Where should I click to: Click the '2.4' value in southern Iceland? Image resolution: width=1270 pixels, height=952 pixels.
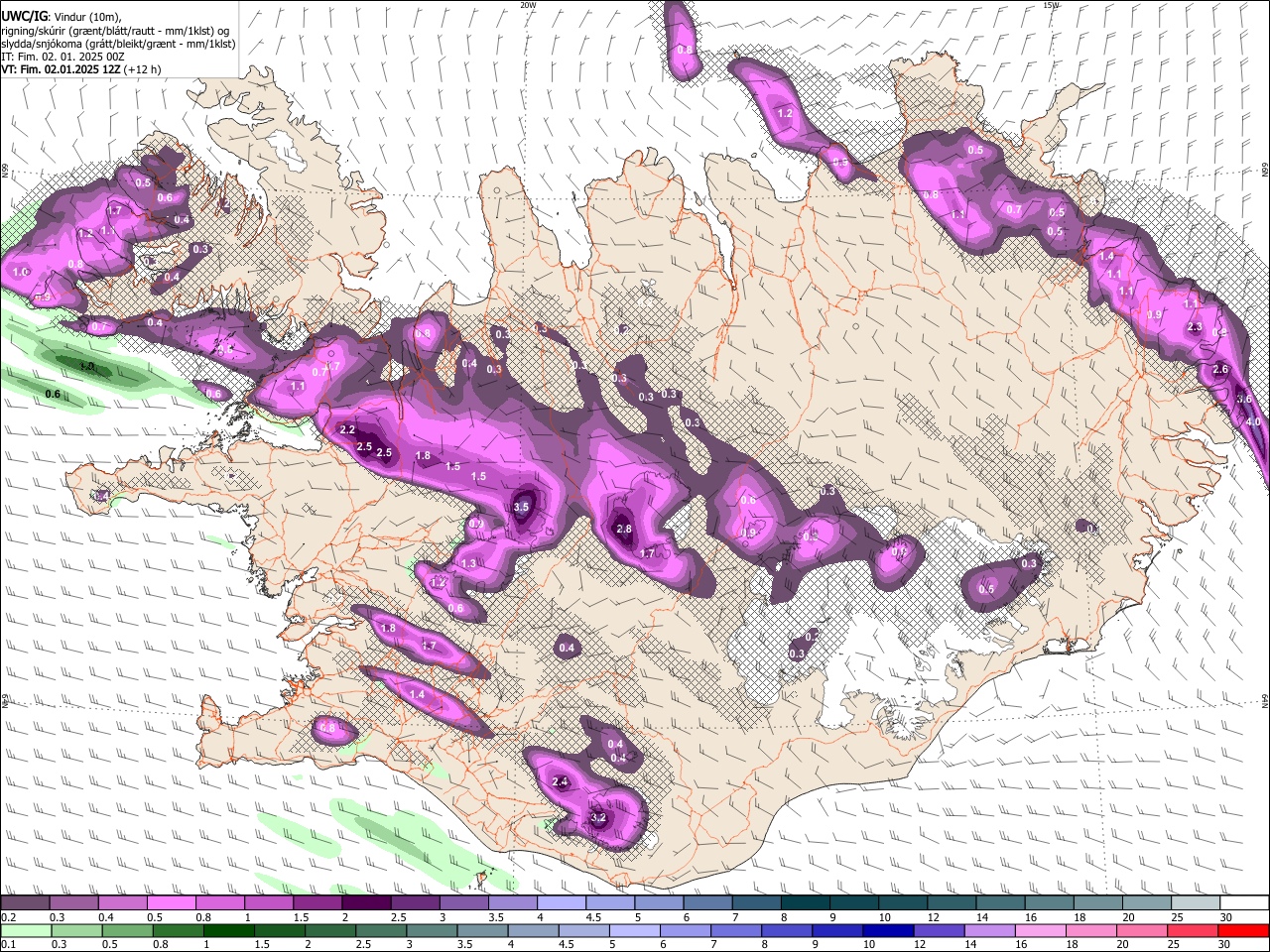(560, 781)
